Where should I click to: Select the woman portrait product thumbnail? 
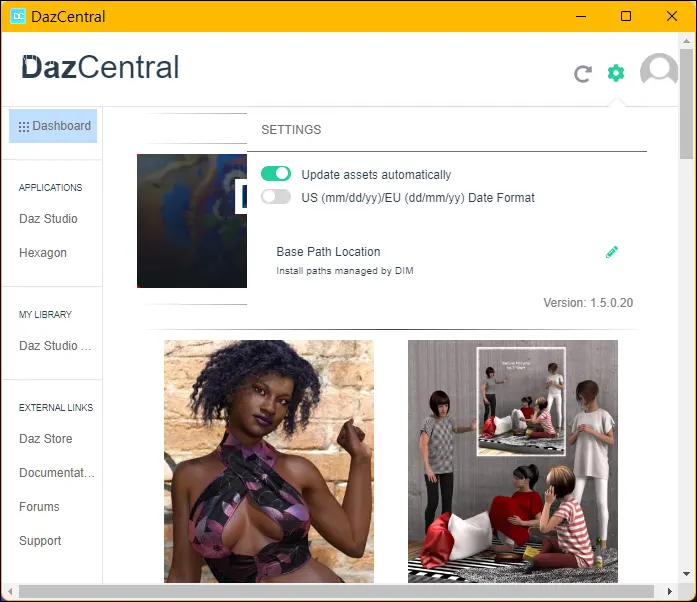coord(269,462)
